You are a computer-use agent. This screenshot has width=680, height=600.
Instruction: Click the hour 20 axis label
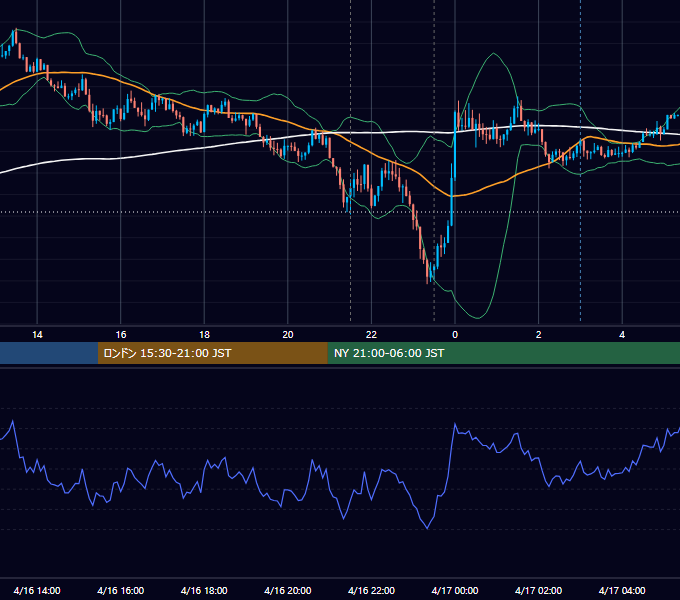pyautogui.click(x=288, y=335)
